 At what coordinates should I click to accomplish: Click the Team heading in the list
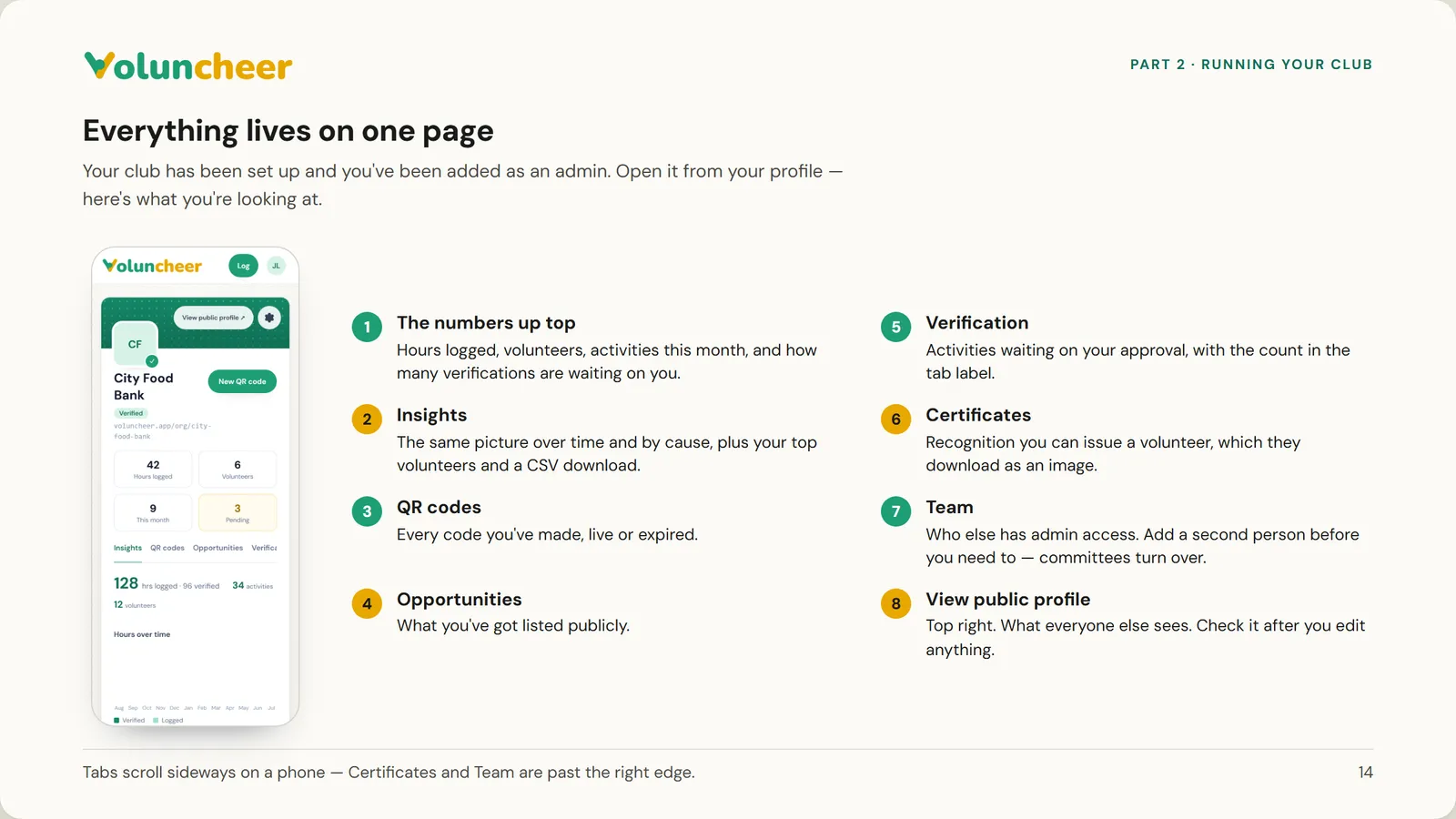point(949,507)
